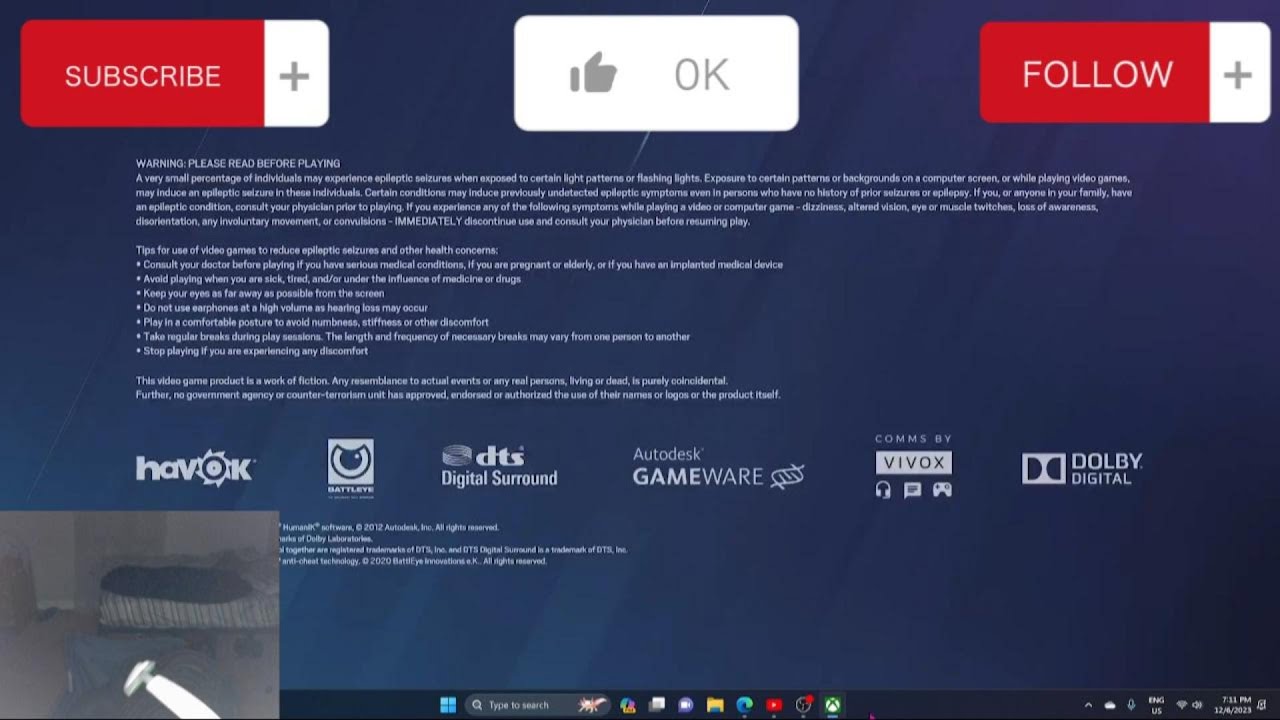The width and height of the screenshot is (1280, 720).
Task: Click the notification bell icon
Action: click(x=1262, y=705)
